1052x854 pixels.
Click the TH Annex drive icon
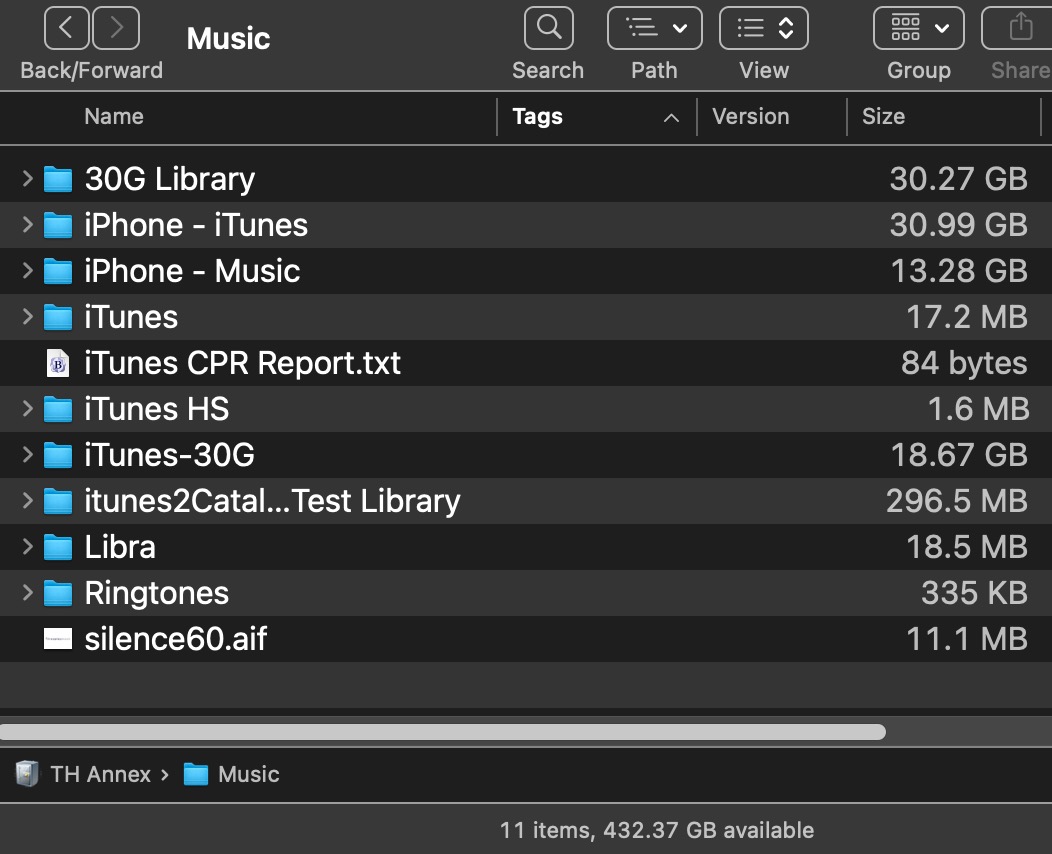28,773
